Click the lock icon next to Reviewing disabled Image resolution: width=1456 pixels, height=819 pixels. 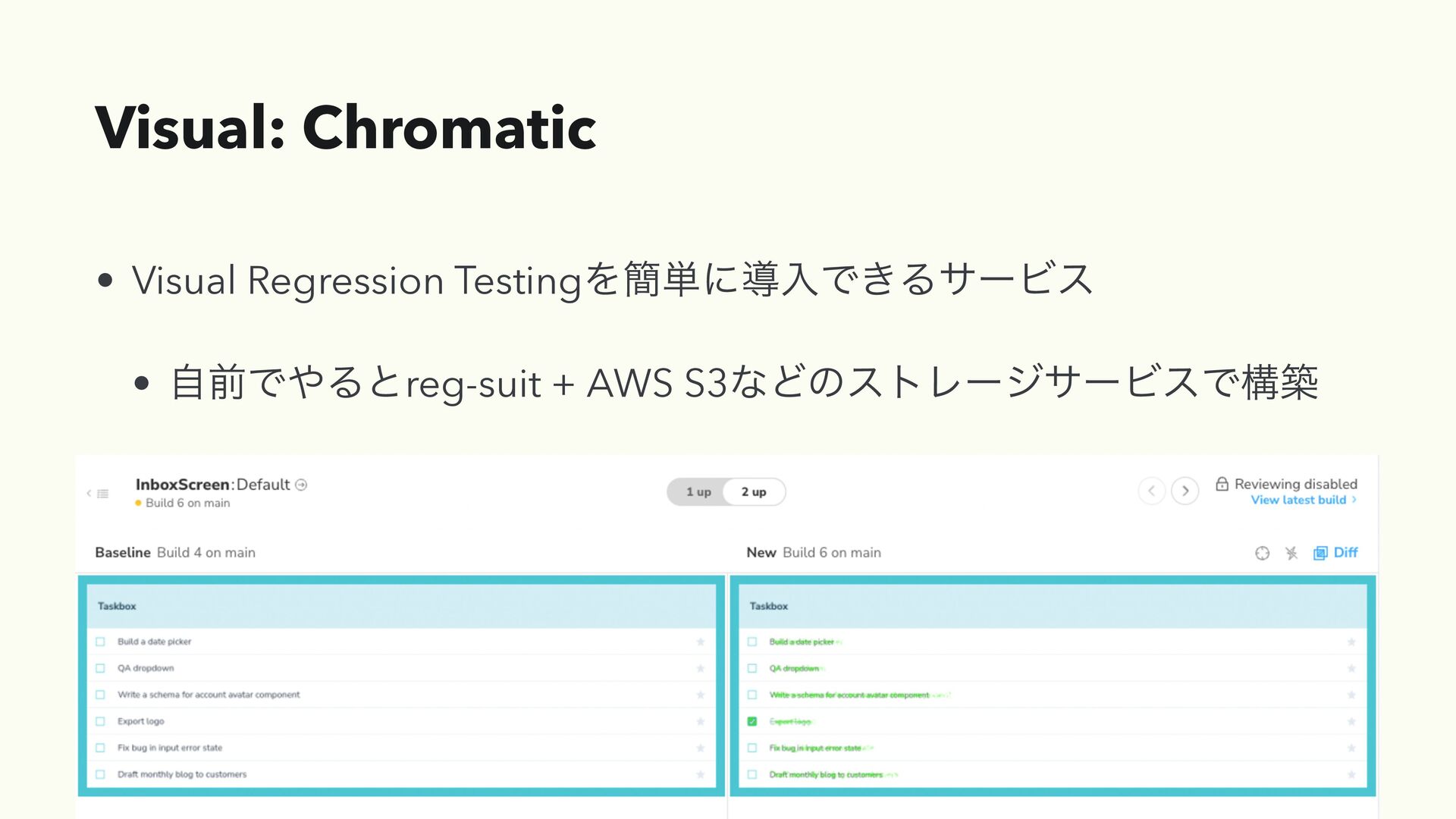(x=1222, y=484)
